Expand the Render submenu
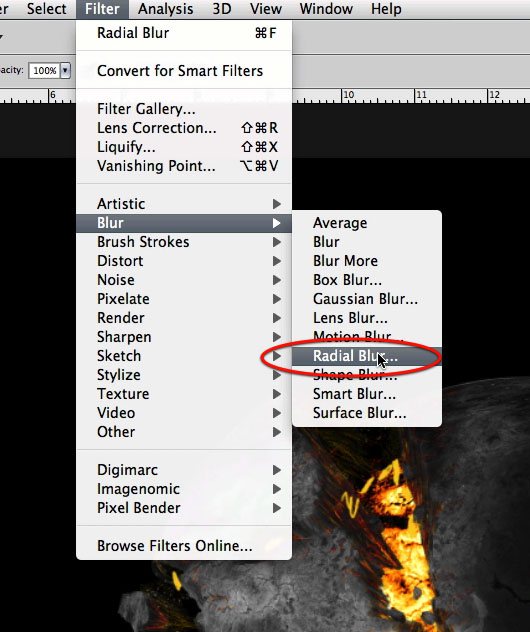Viewport: 530px width, 632px height. 184,318
